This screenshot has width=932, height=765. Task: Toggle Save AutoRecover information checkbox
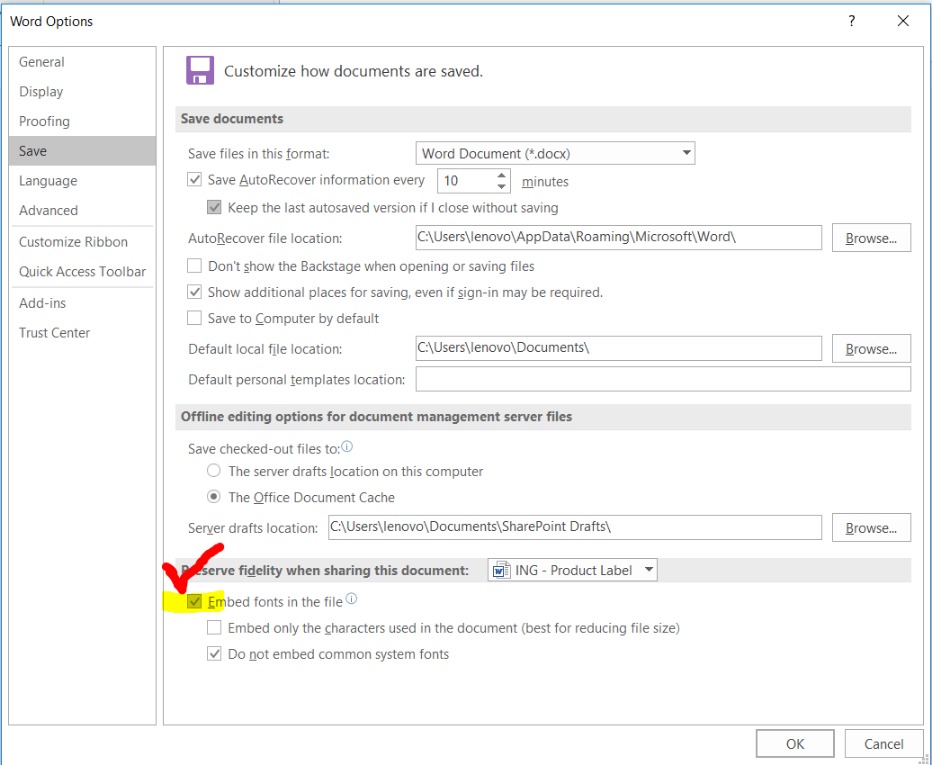(x=195, y=181)
